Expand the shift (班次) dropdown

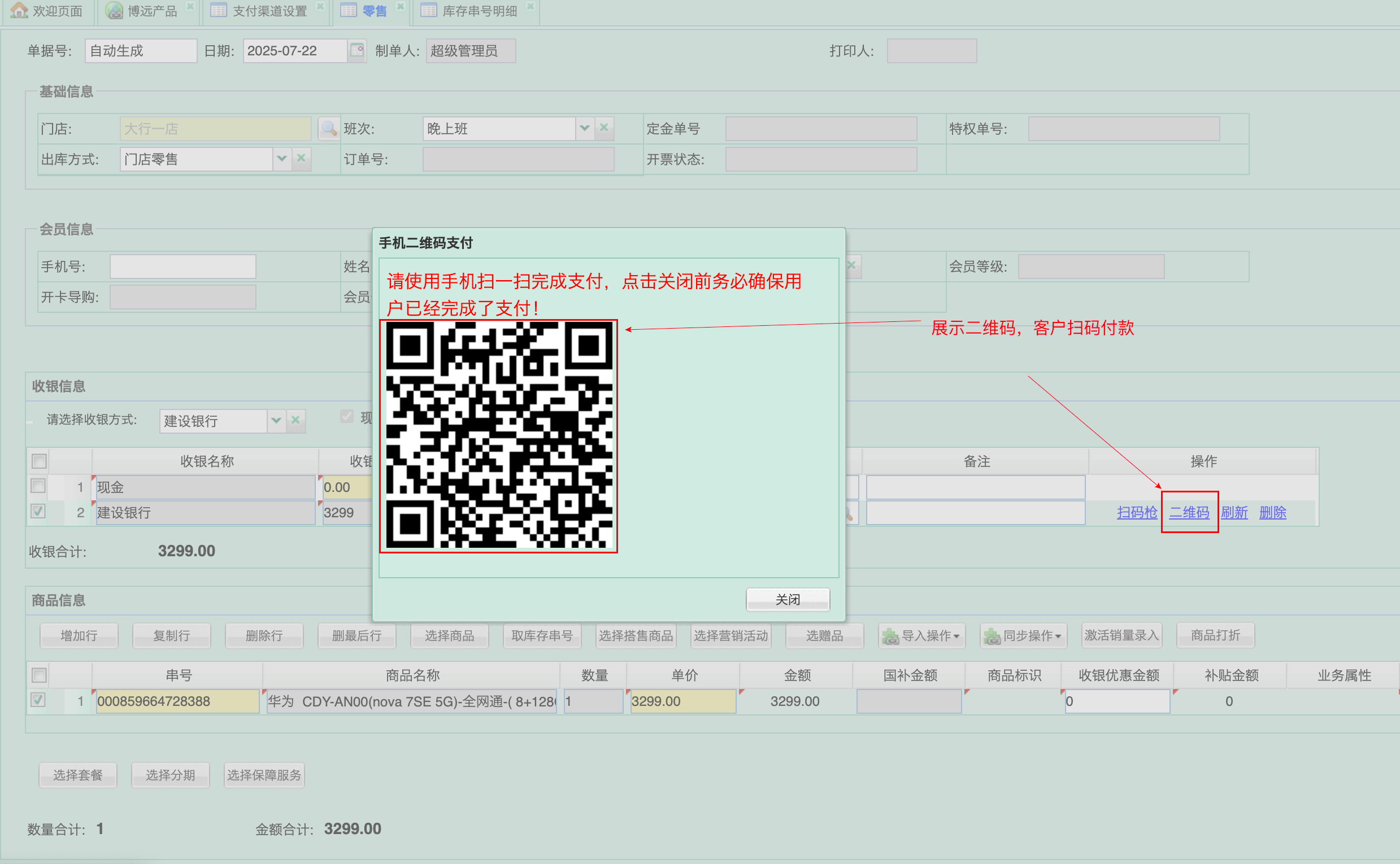click(584, 128)
